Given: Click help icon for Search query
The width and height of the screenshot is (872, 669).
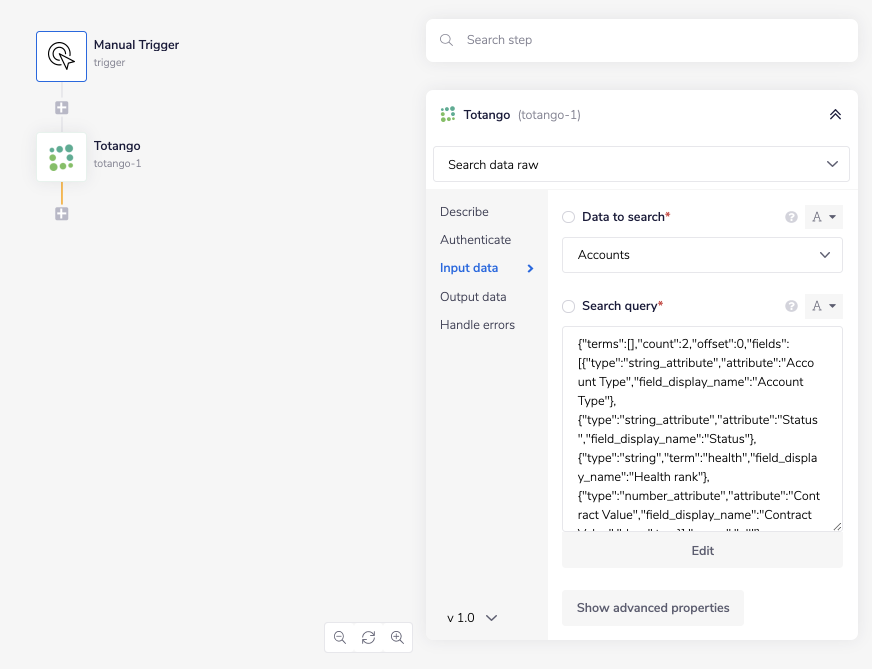Looking at the screenshot, I should (791, 306).
